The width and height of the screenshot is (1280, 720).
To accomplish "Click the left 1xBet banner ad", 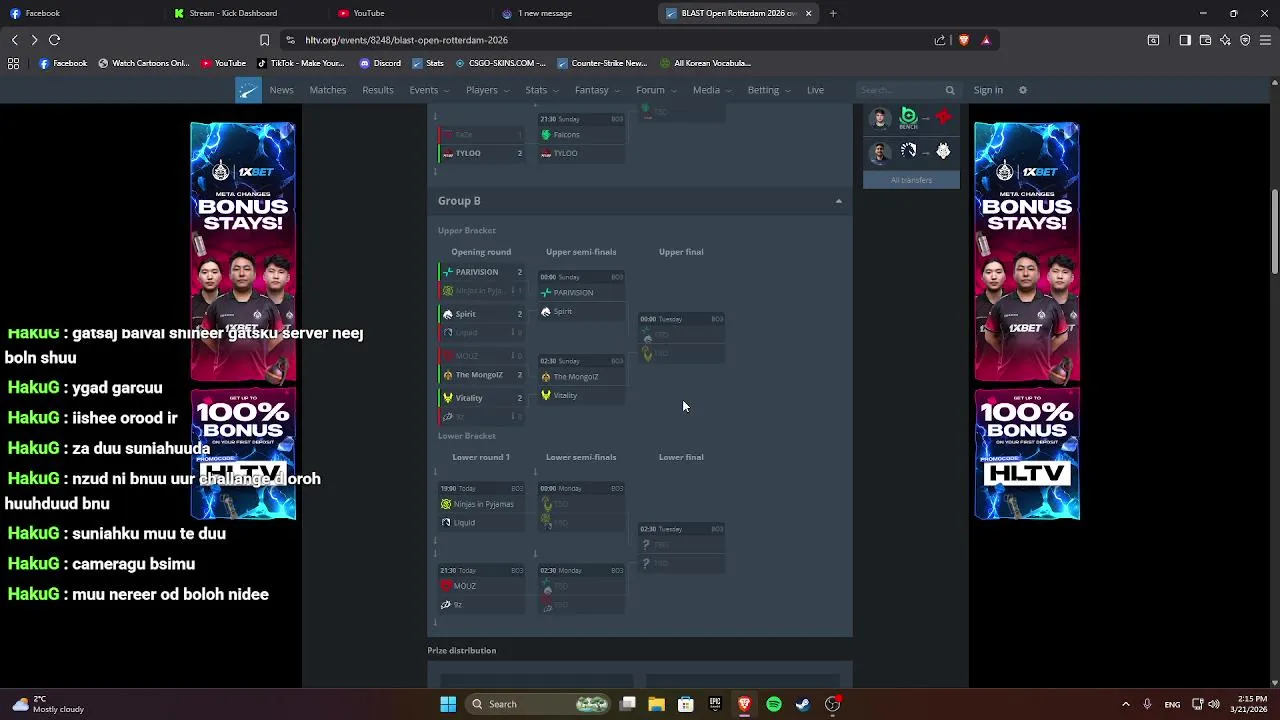I will (x=243, y=321).
